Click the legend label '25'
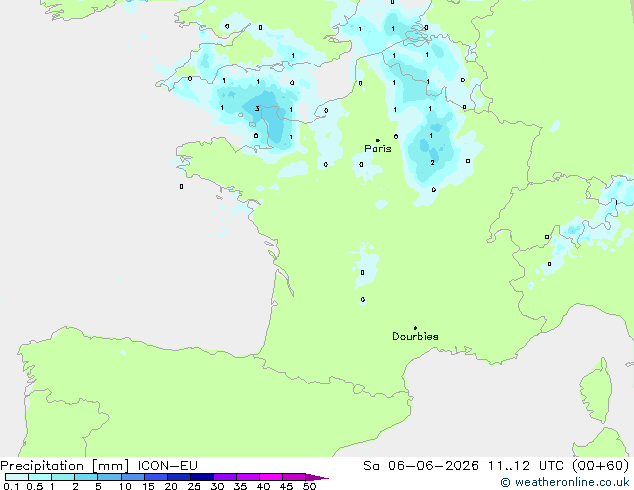Image resolution: width=634 pixels, height=490 pixels. tap(194, 486)
